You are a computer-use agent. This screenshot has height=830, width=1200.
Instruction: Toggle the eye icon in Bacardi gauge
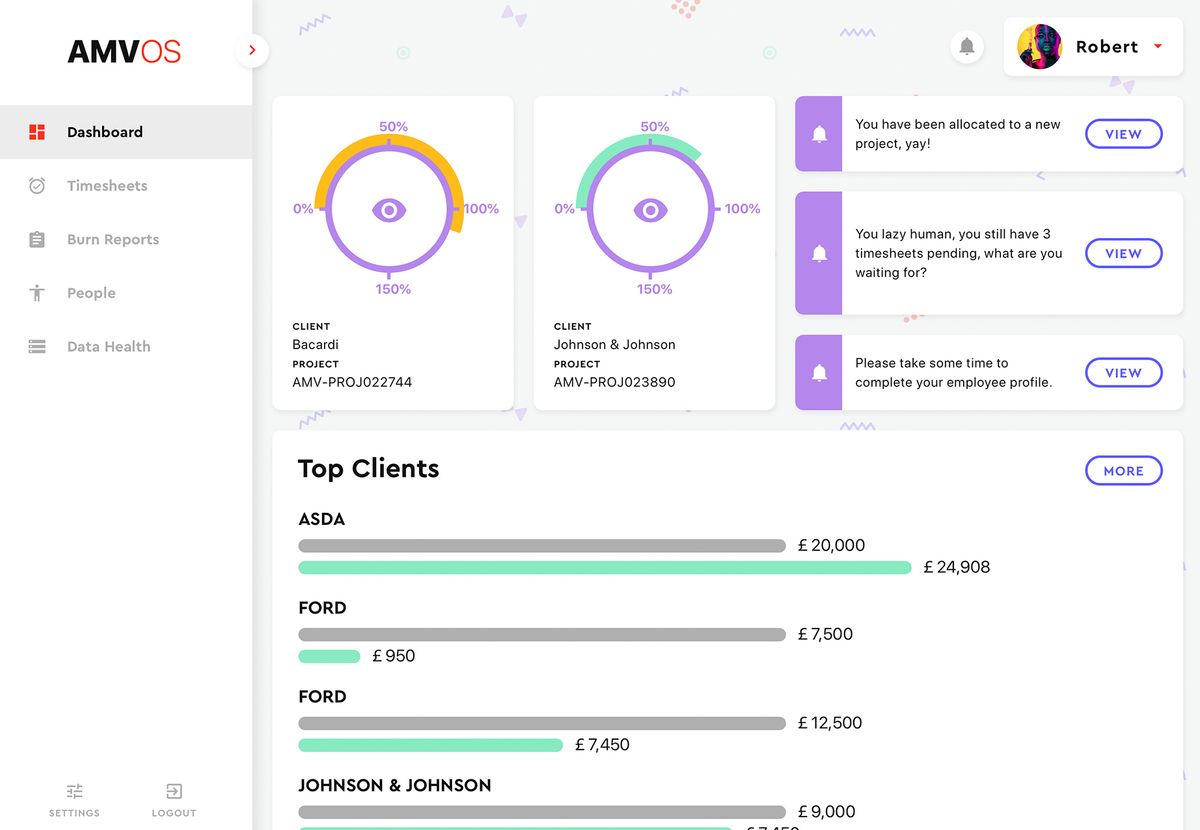pyautogui.click(x=389, y=210)
